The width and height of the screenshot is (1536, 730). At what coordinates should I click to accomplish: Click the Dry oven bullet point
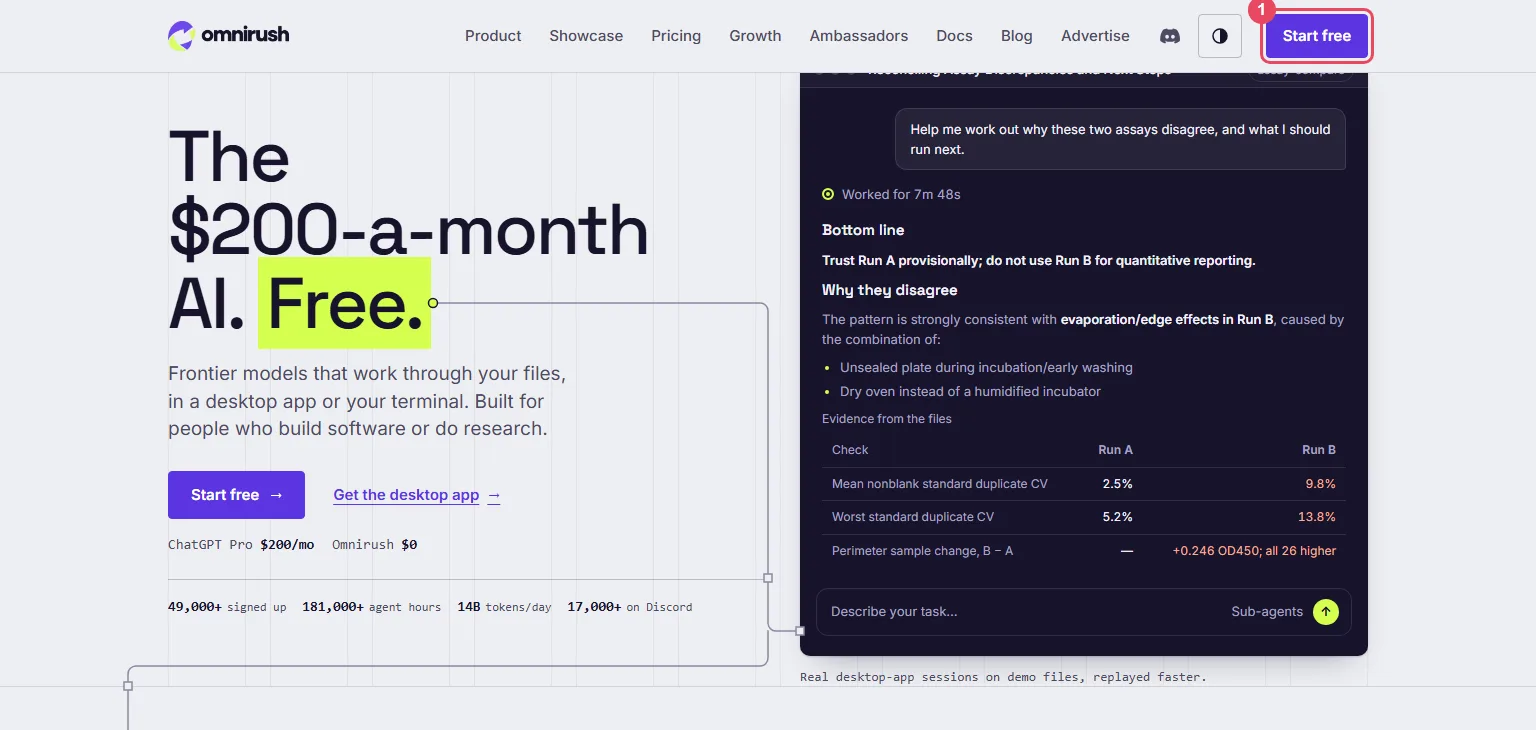[x=970, y=391]
